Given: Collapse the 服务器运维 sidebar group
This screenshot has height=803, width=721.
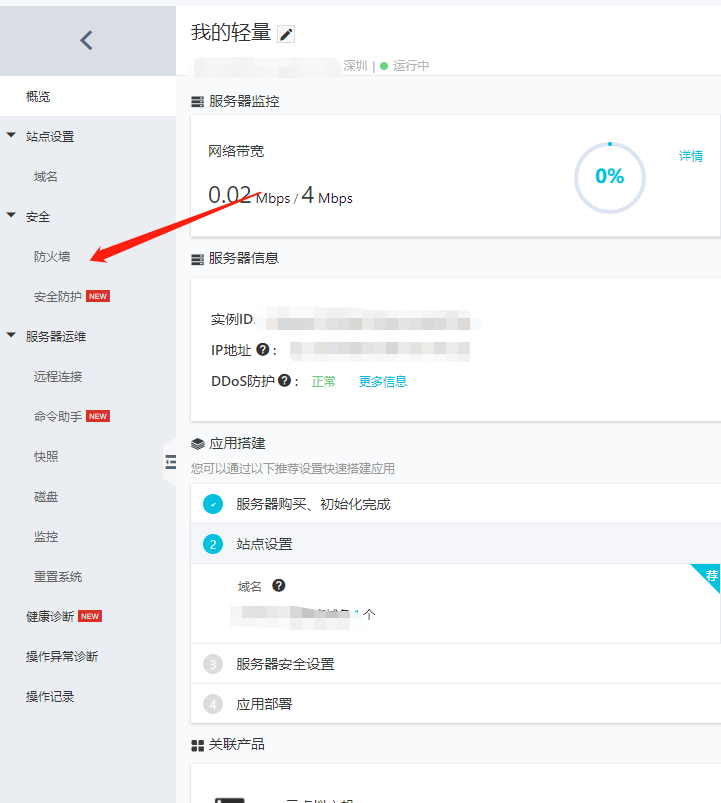Looking at the screenshot, I should (11, 335).
